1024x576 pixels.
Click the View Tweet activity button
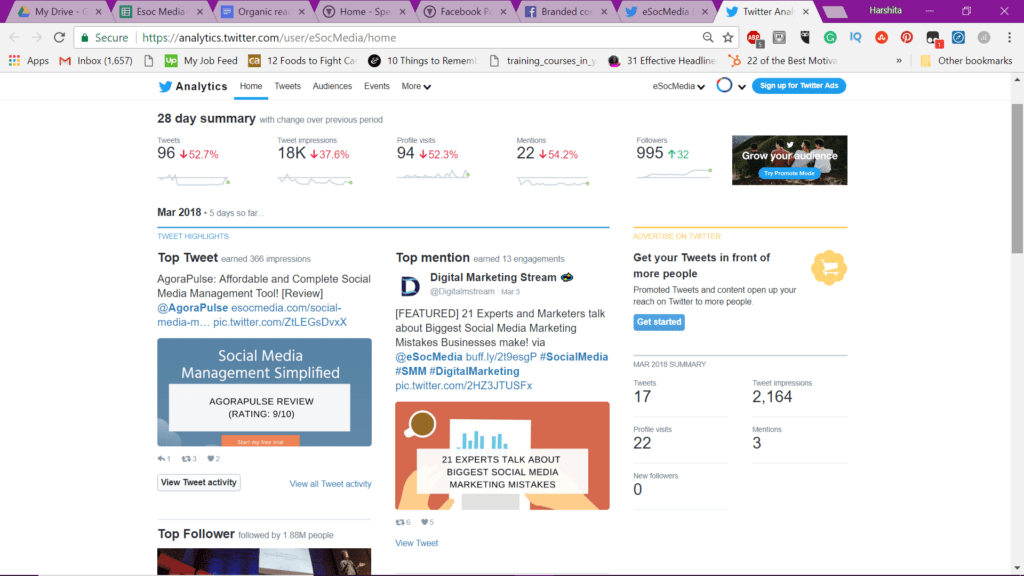pyautogui.click(x=199, y=483)
